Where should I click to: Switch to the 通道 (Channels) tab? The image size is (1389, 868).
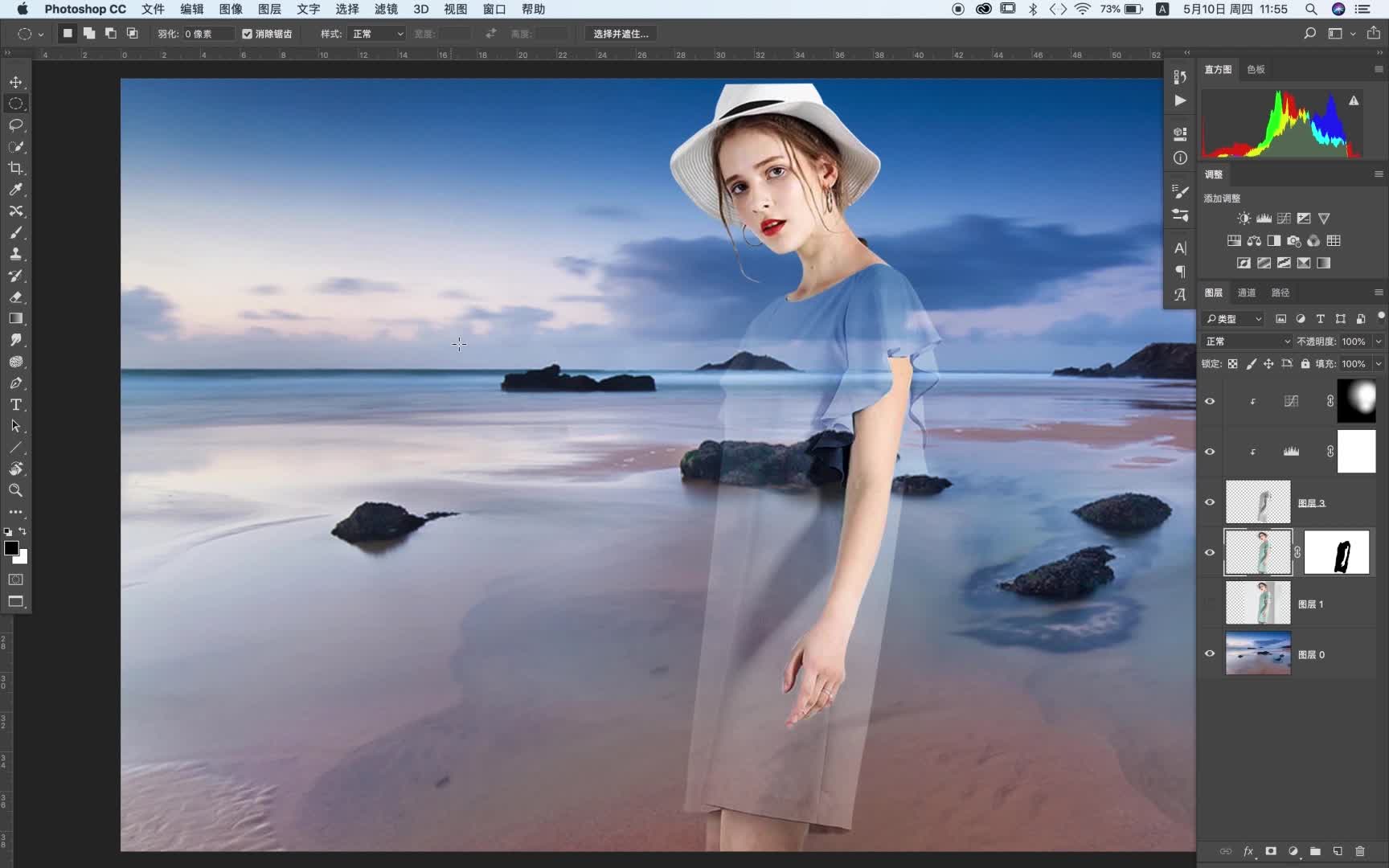click(1247, 293)
